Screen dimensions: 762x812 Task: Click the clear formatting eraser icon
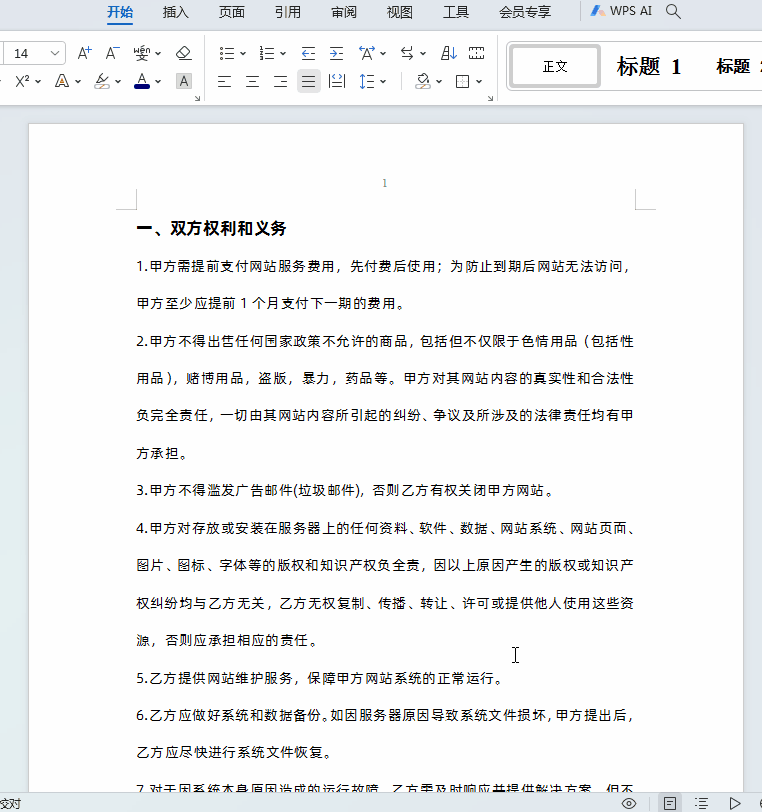[x=183, y=53]
